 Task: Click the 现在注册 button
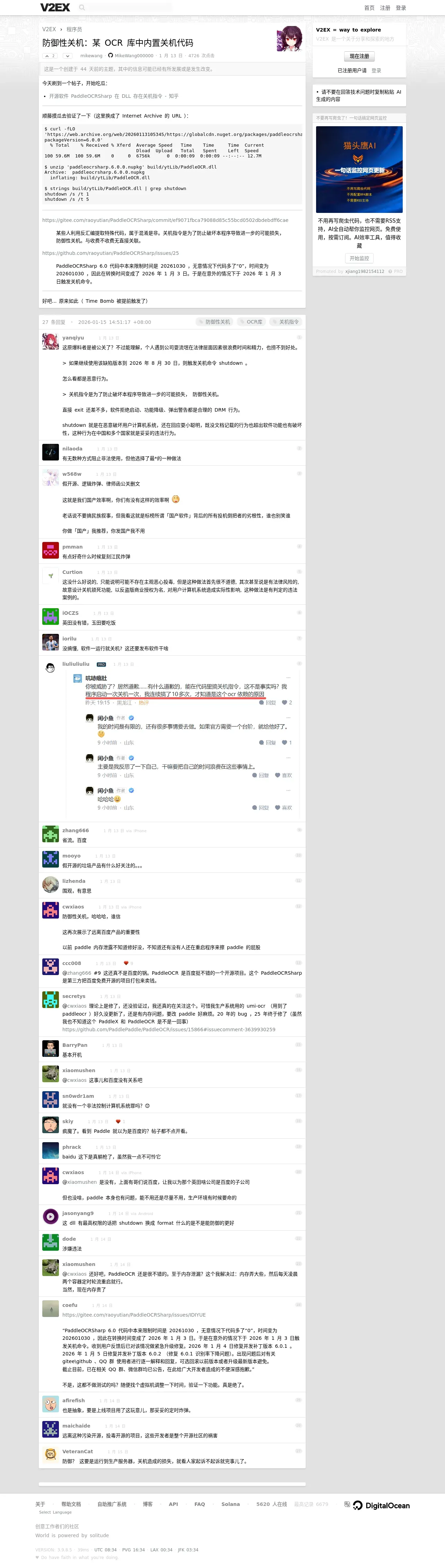359,56
